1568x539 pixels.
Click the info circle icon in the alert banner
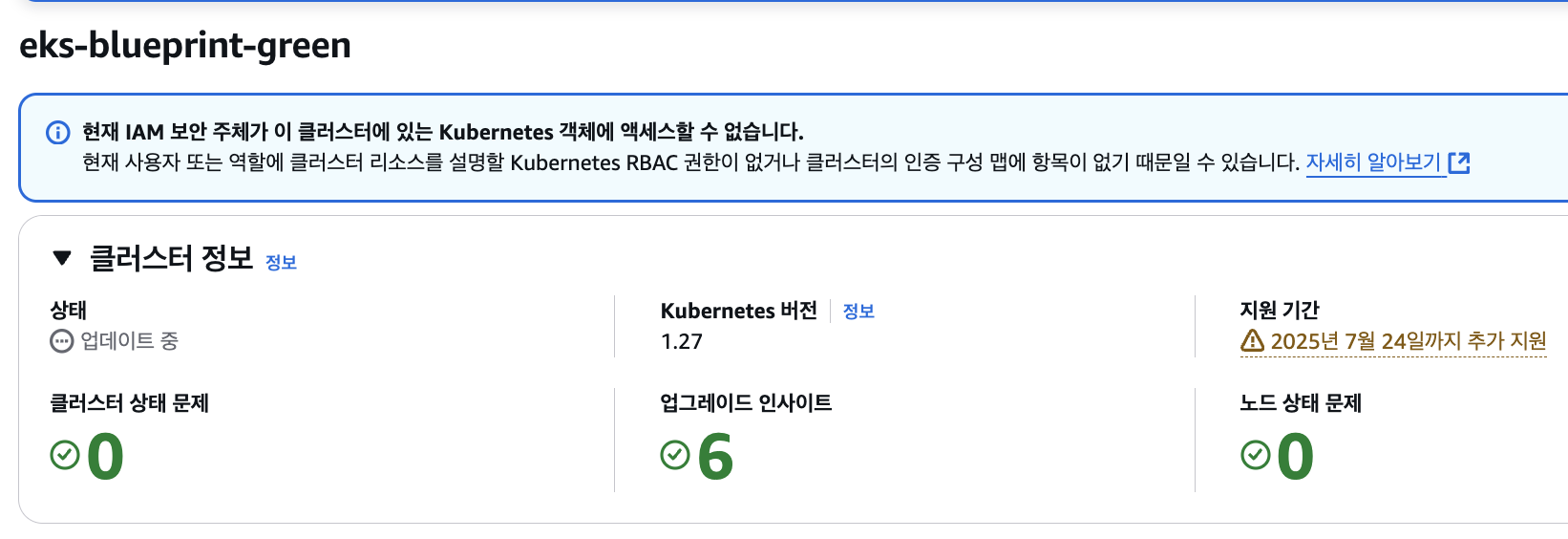point(58,132)
